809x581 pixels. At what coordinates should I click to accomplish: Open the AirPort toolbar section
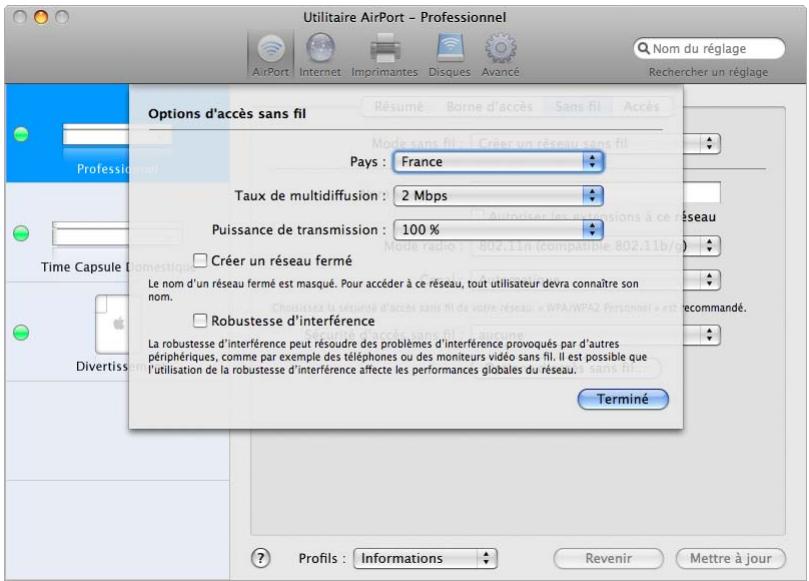tap(271, 55)
